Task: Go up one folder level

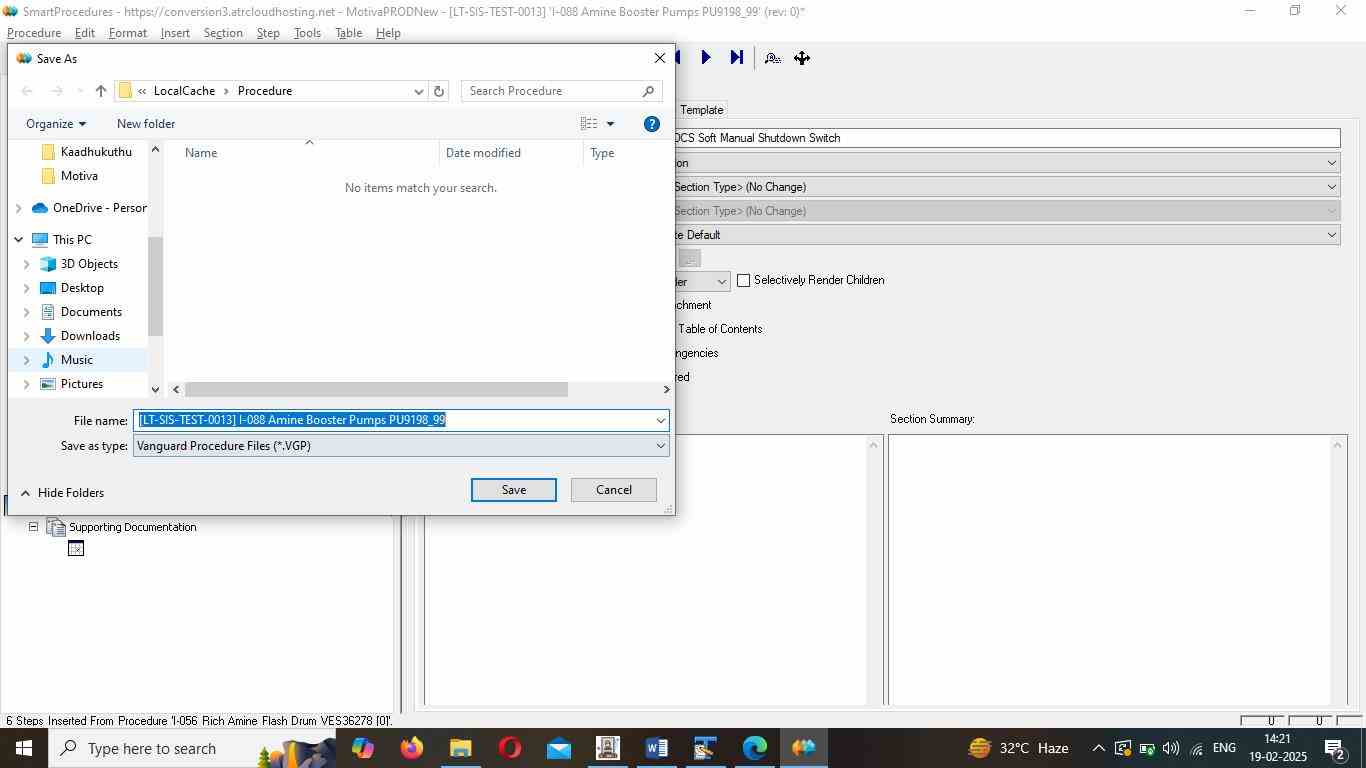Action: 101,91
